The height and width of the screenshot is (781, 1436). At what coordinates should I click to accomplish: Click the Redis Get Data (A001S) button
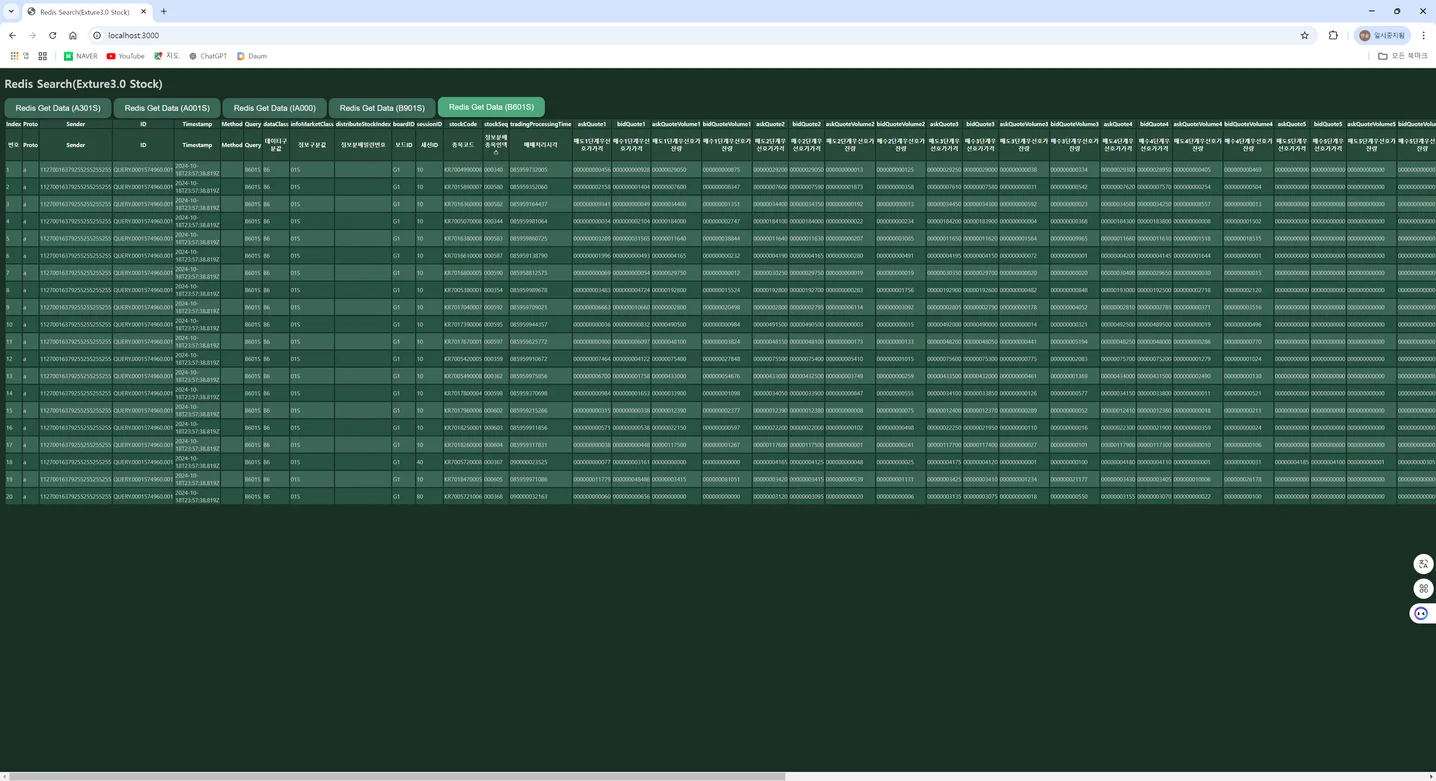point(167,108)
